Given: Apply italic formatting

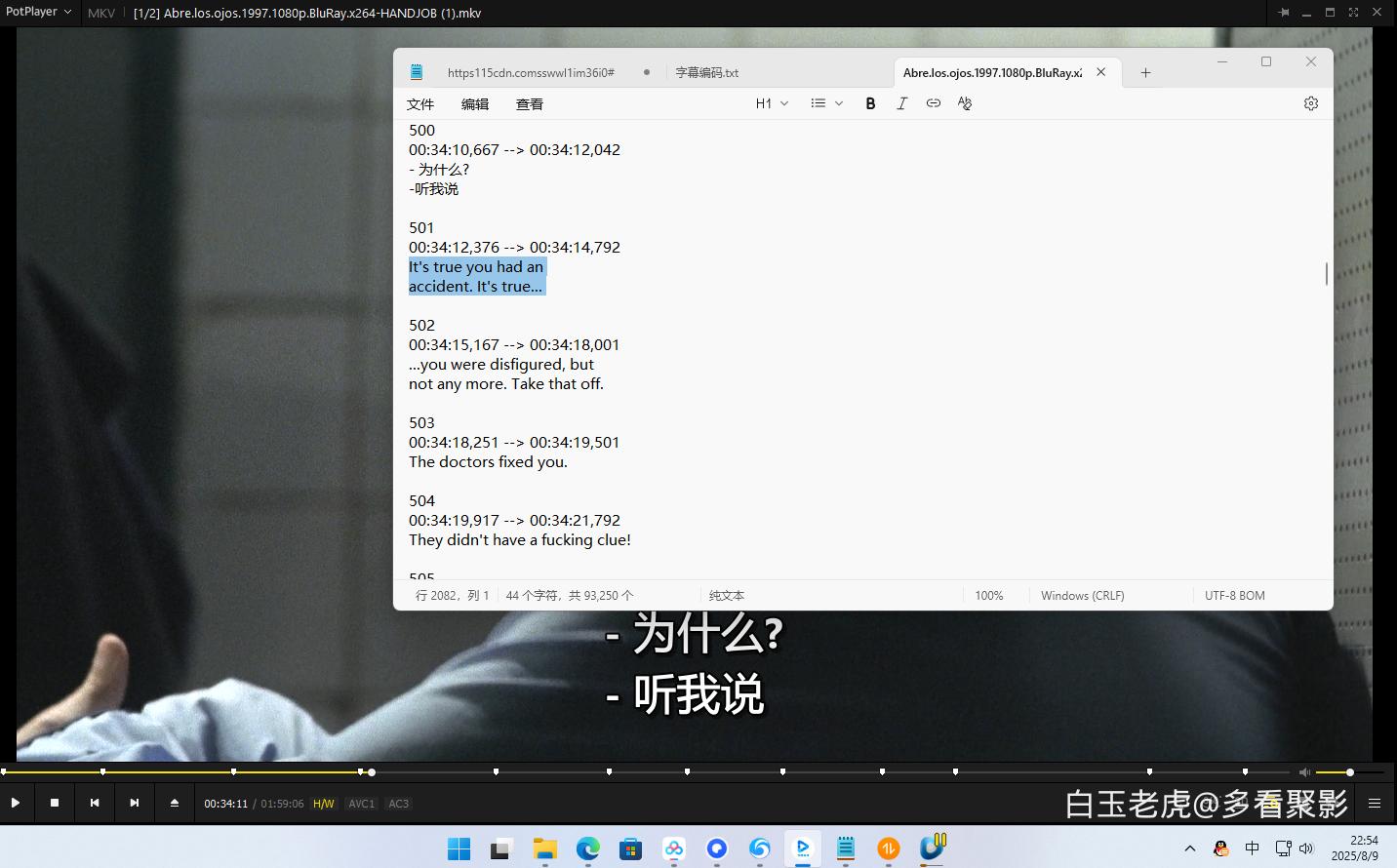Looking at the screenshot, I should point(901,102).
